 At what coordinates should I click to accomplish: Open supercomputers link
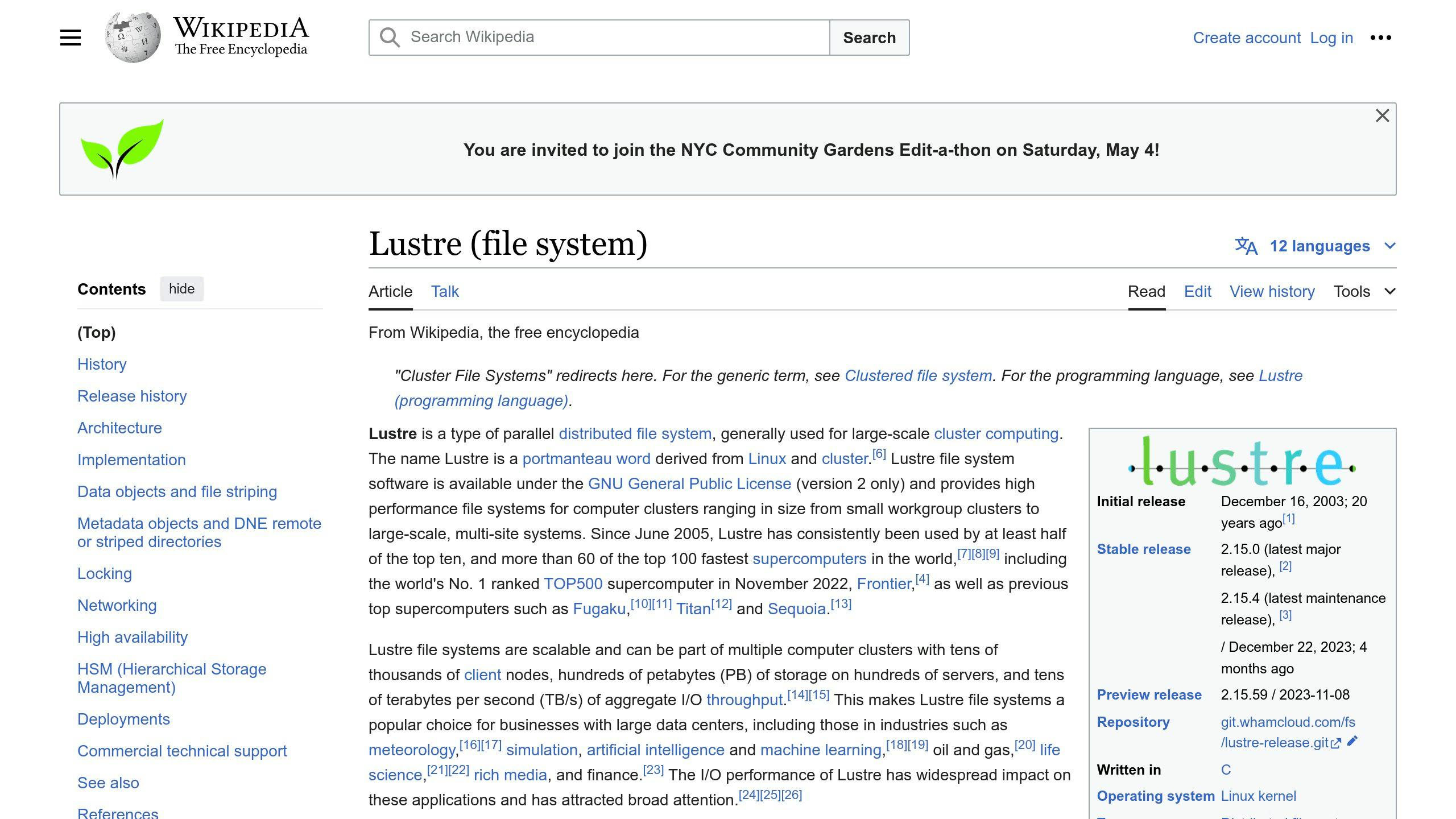click(809, 559)
